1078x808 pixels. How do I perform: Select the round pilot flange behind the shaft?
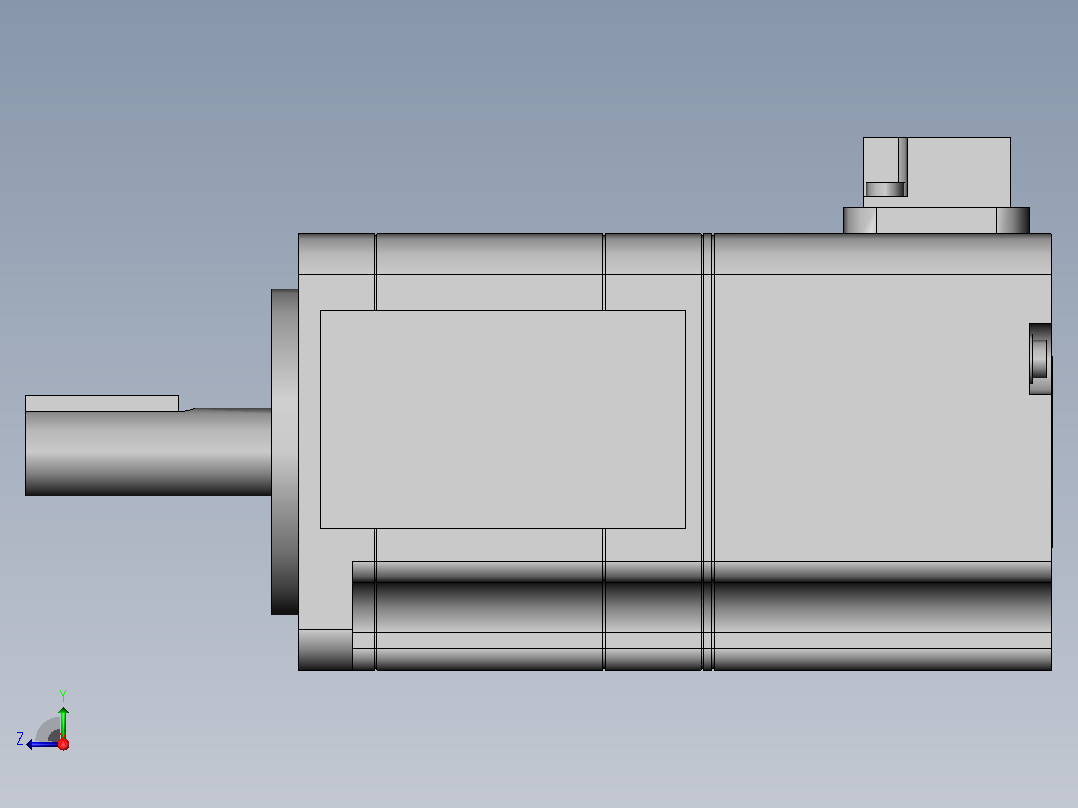coord(285,452)
